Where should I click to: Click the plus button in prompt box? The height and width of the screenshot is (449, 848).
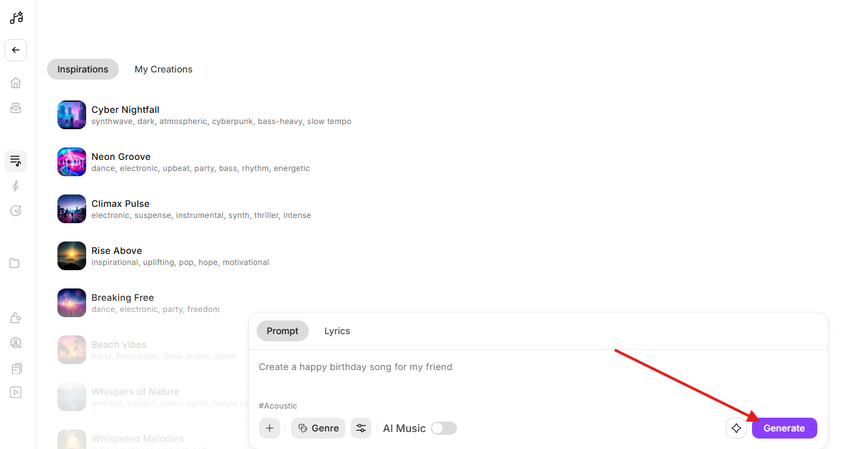269,428
